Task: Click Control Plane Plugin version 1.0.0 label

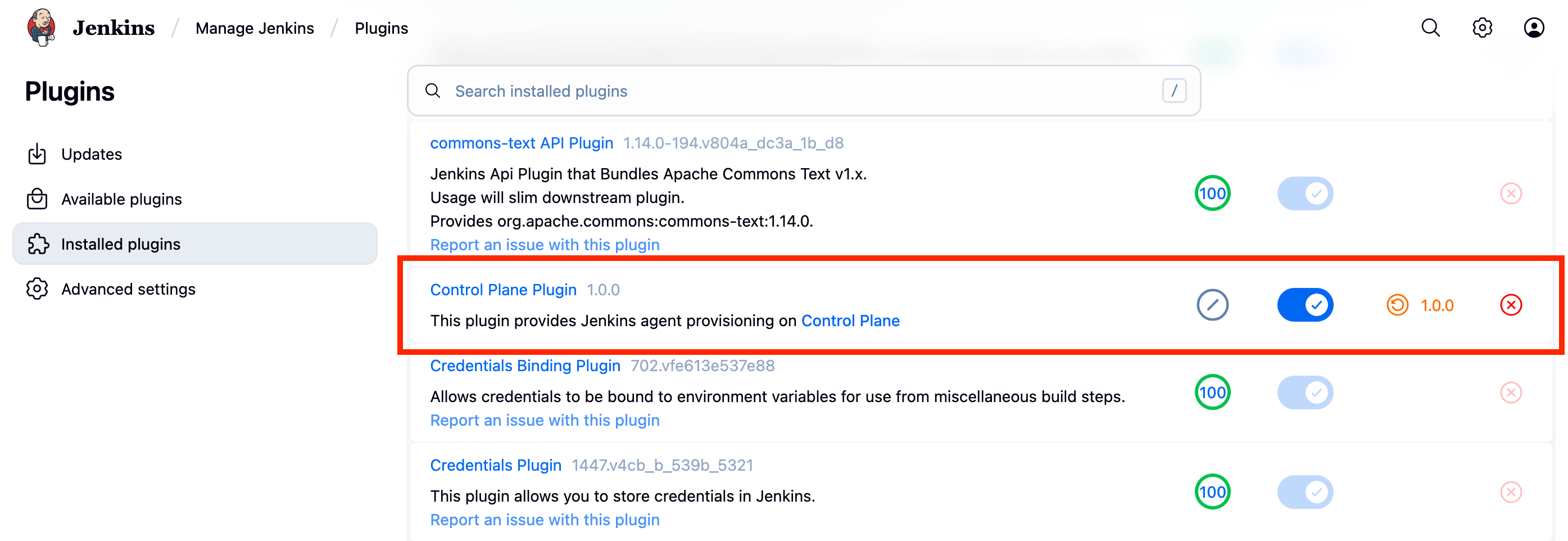Action: click(x=603, y=290)
